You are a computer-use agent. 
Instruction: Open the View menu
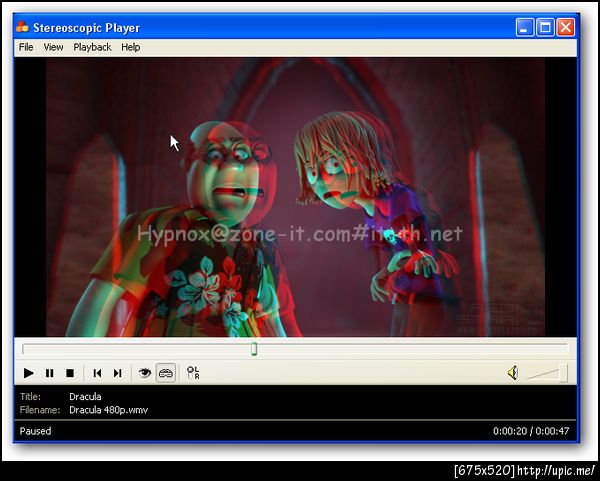53,47
